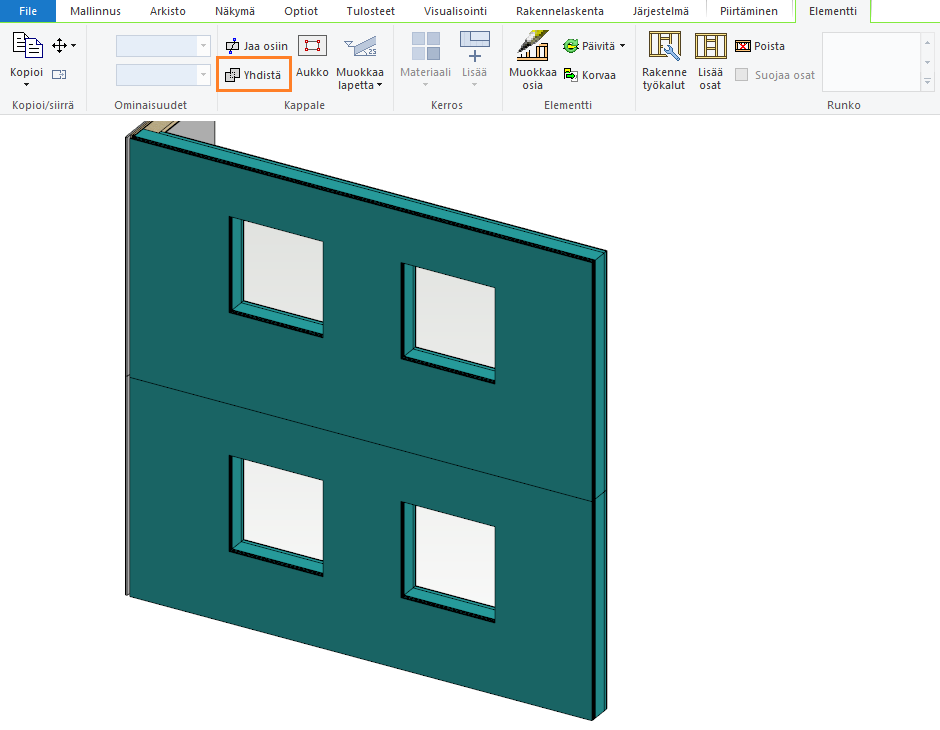Toggle the Suojaa osat checkbox
Viewport: 940px width, 730px height.
coord(742,75)
